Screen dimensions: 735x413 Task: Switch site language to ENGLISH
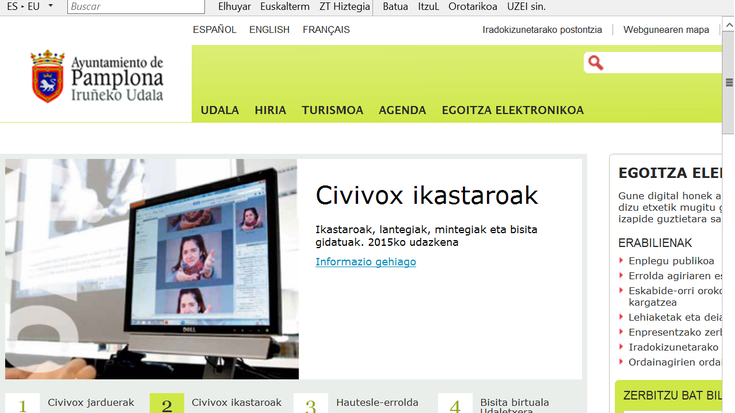click(269, 30)
